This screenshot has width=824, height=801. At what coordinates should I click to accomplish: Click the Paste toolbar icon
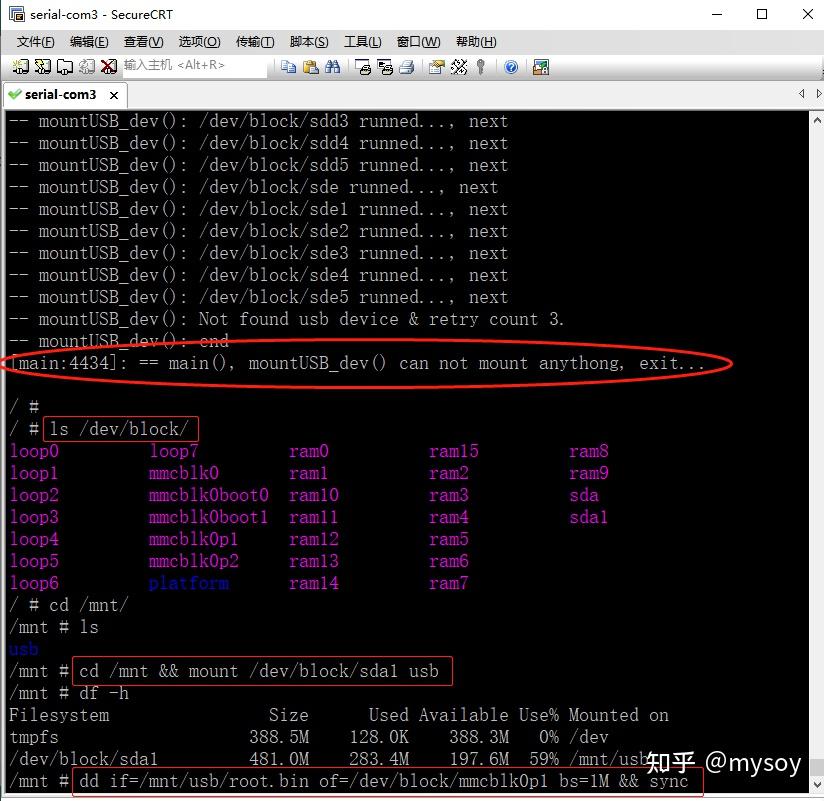(311, 67)
